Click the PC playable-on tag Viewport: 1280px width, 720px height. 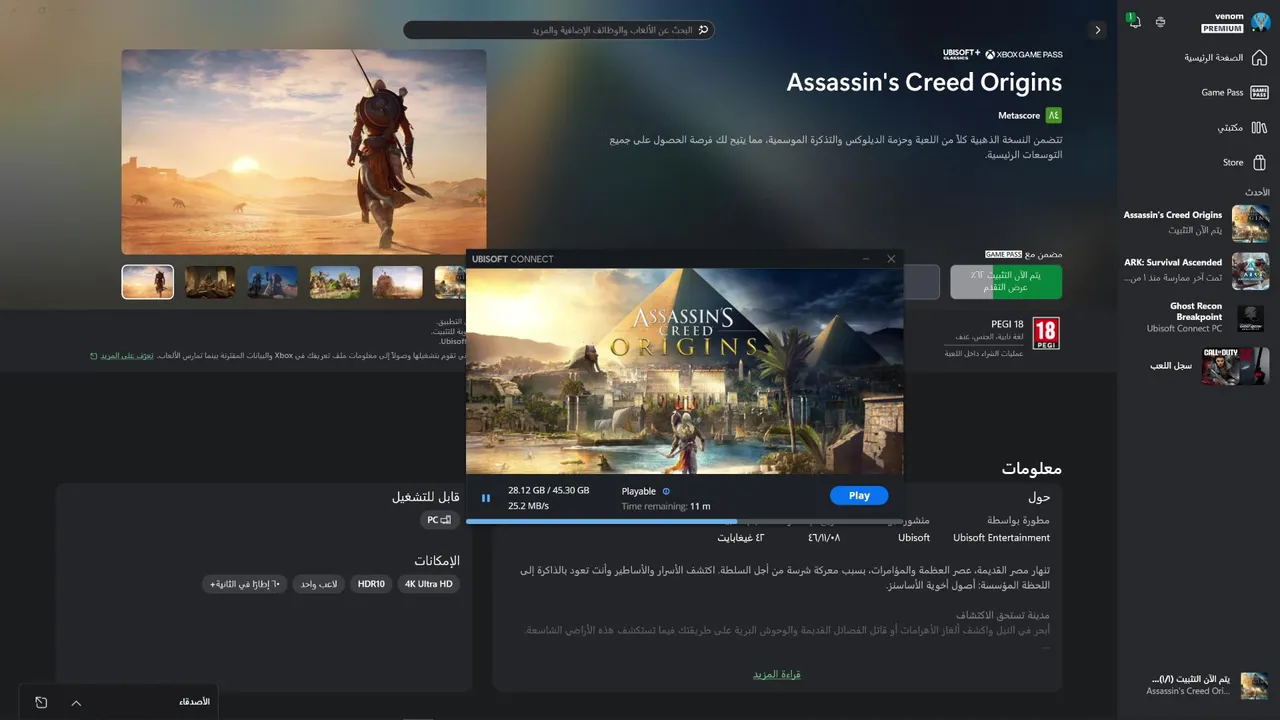440,520
